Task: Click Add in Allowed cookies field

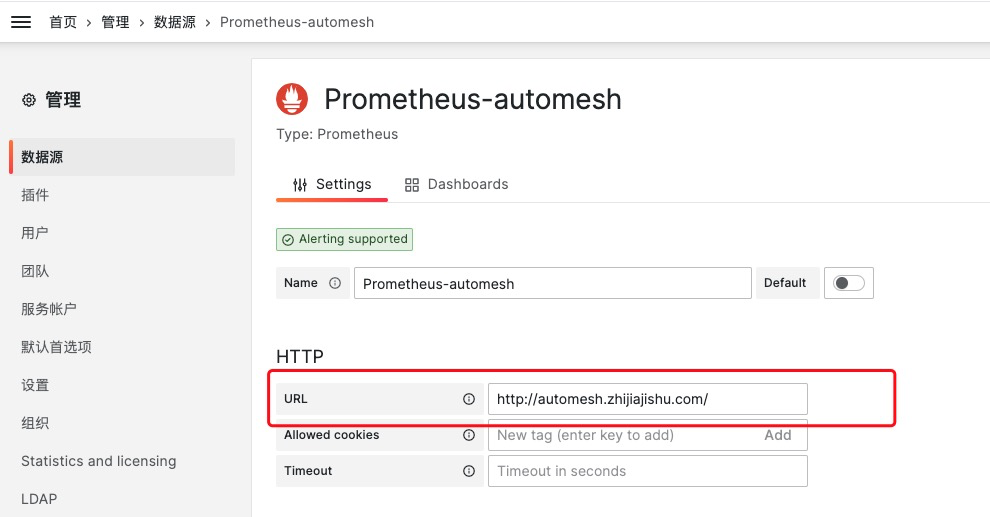Action: pyautogui.click(x=778, y=435)
